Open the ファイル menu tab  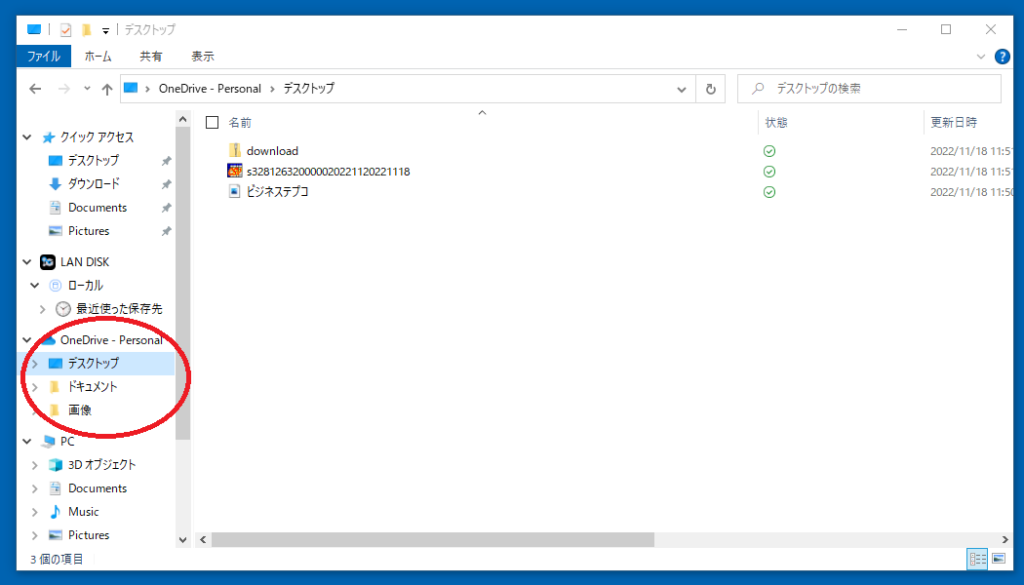coord(44,56)
